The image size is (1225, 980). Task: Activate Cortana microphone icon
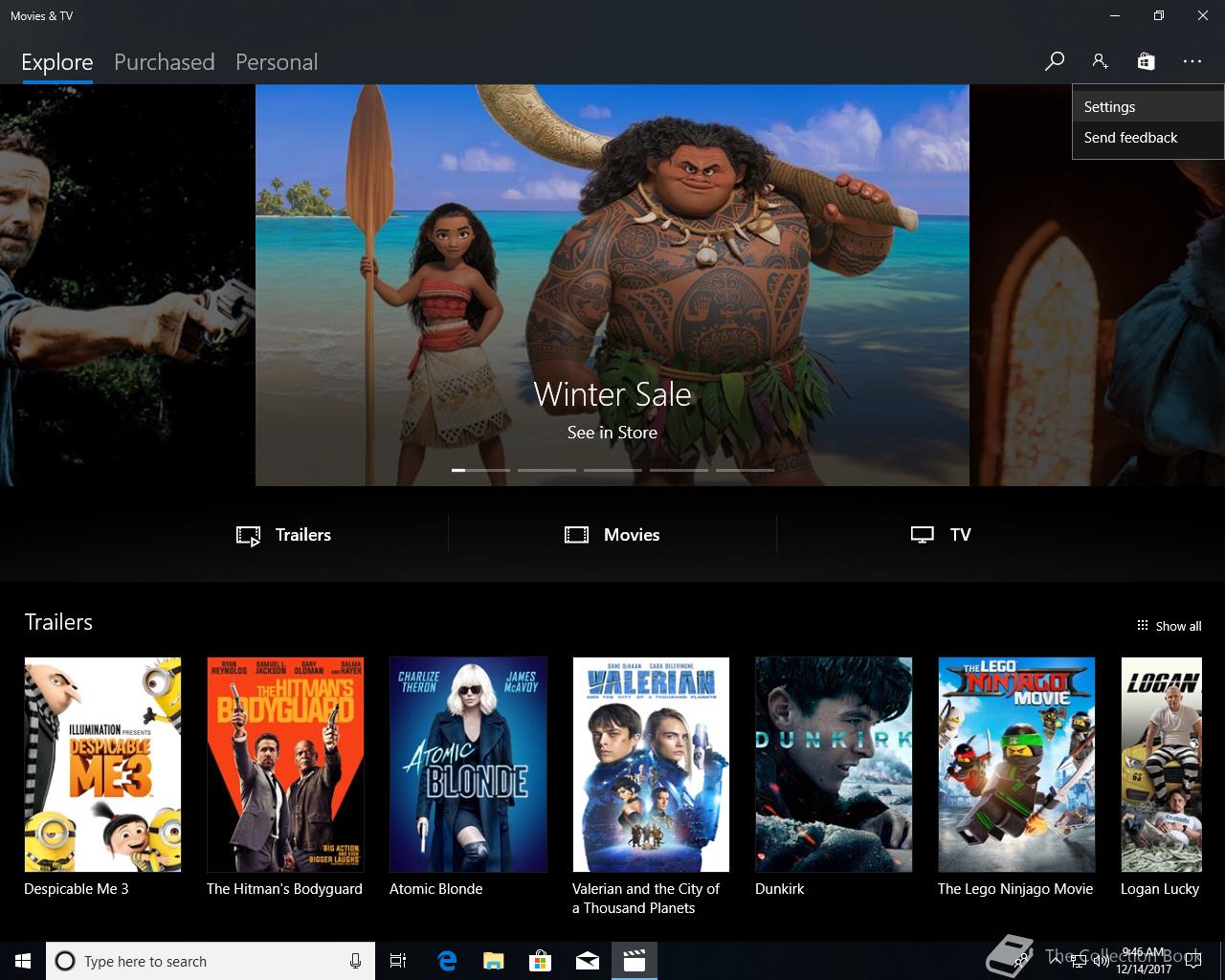[355, 961]
